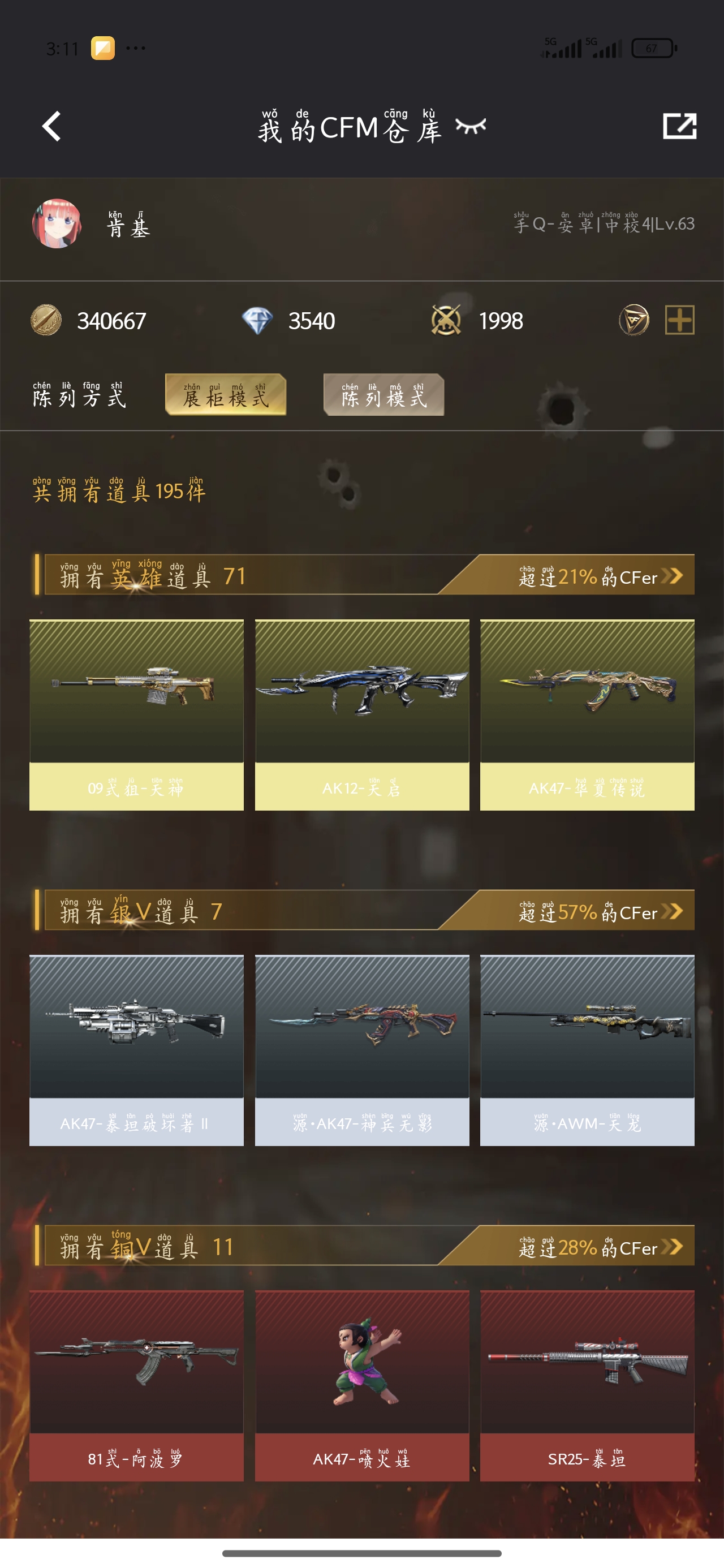Expand hero items 超过21% arrow
724x1568 pixels.
(672, 576)
